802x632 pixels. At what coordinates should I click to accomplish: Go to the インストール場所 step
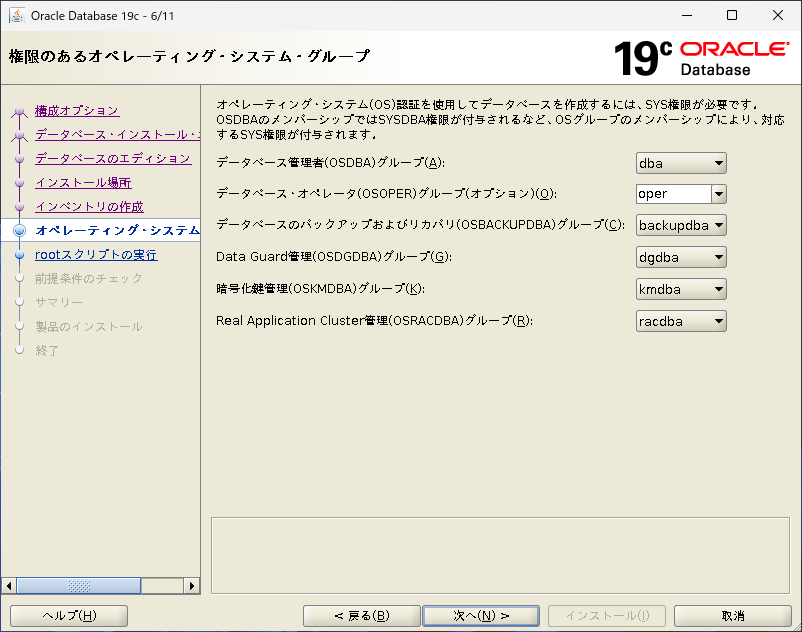(x=83, y=183)
